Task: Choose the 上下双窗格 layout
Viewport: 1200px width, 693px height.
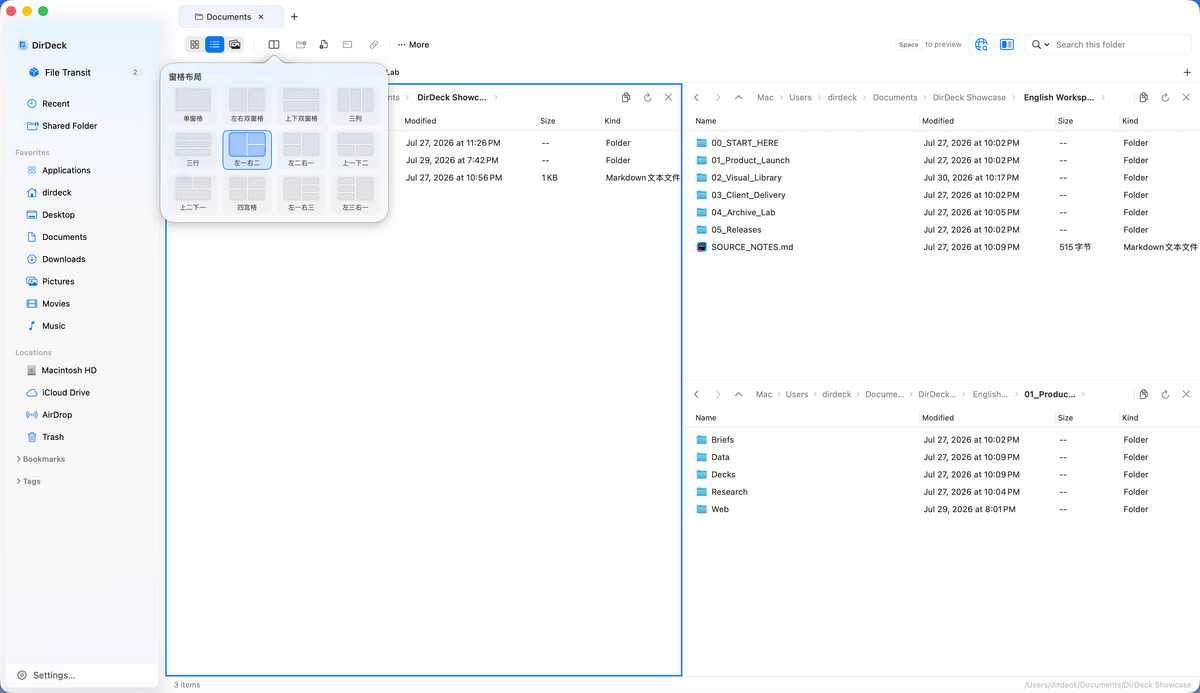Action: point(301,105)
